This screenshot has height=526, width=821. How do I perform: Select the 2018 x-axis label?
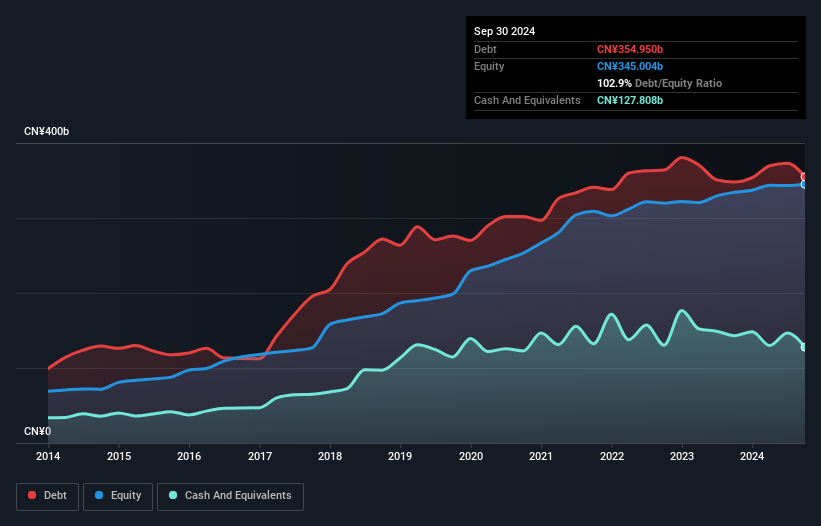330,456
